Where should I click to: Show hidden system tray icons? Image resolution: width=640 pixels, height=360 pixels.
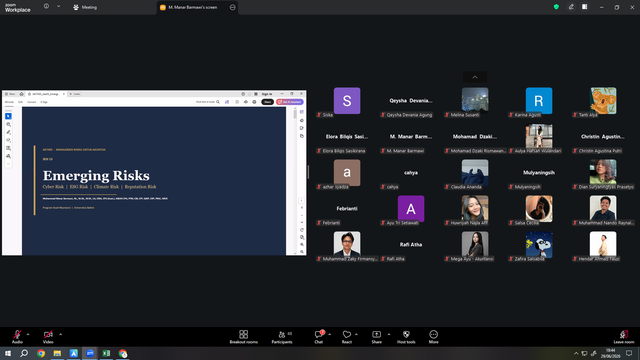pyautogui.click(x=576, y=353)
